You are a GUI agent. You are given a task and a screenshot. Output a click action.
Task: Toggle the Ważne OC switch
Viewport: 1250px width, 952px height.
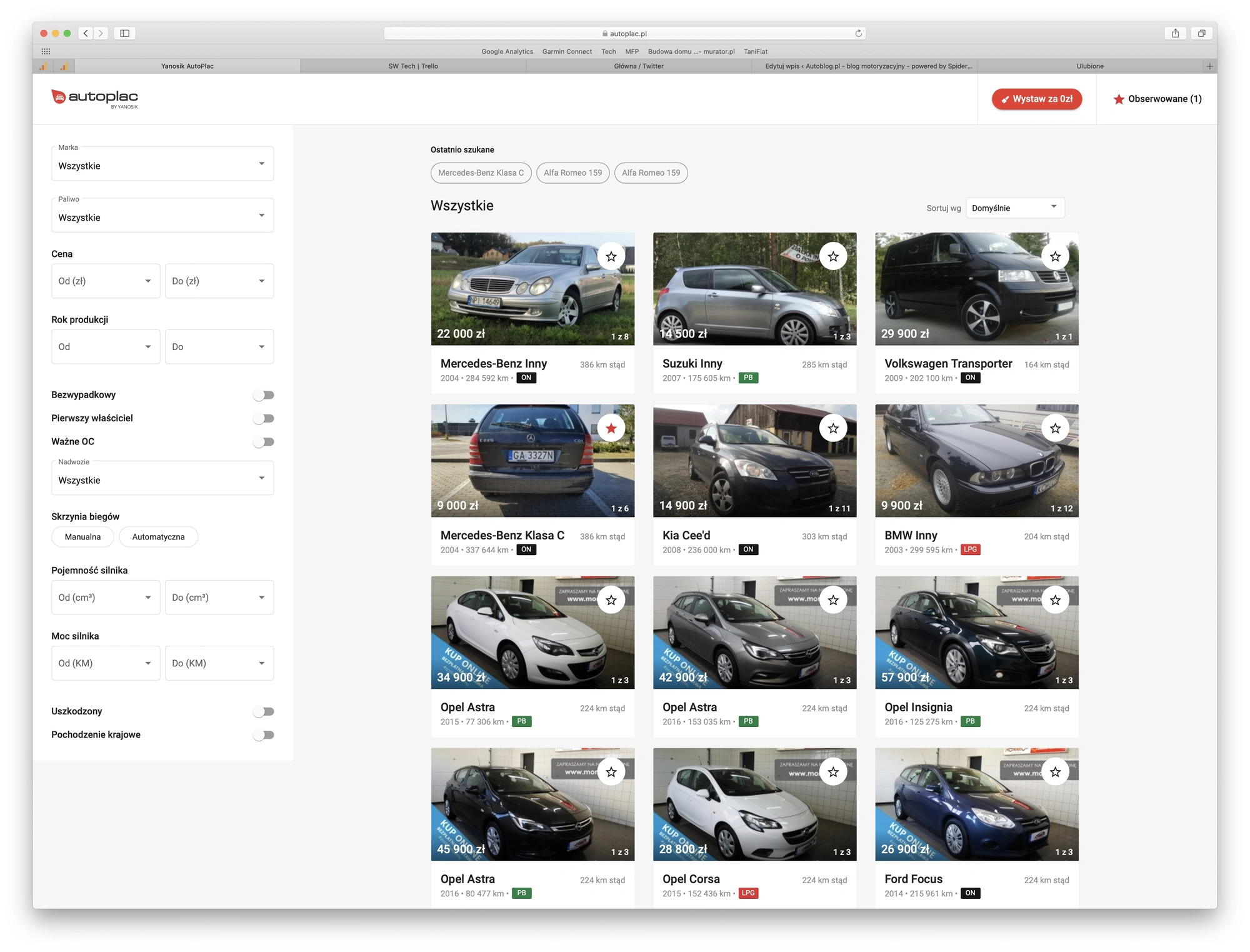click(x=264, y=442)
